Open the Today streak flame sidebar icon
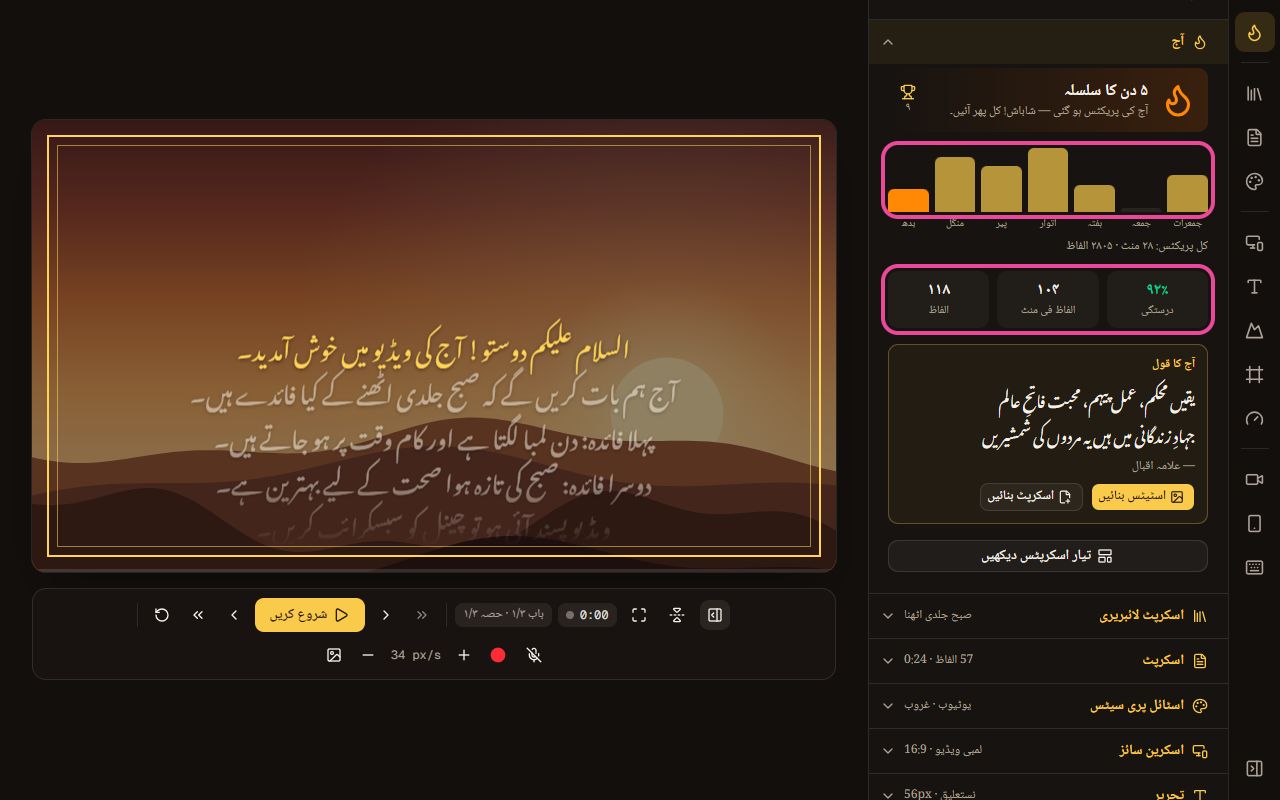The image size is (1280, 800). 1254,32
